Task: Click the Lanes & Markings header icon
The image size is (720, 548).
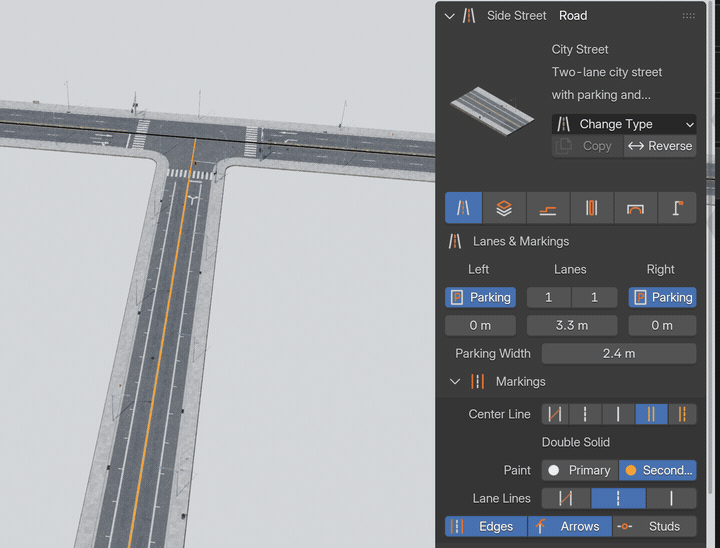Action: point(455,241)
